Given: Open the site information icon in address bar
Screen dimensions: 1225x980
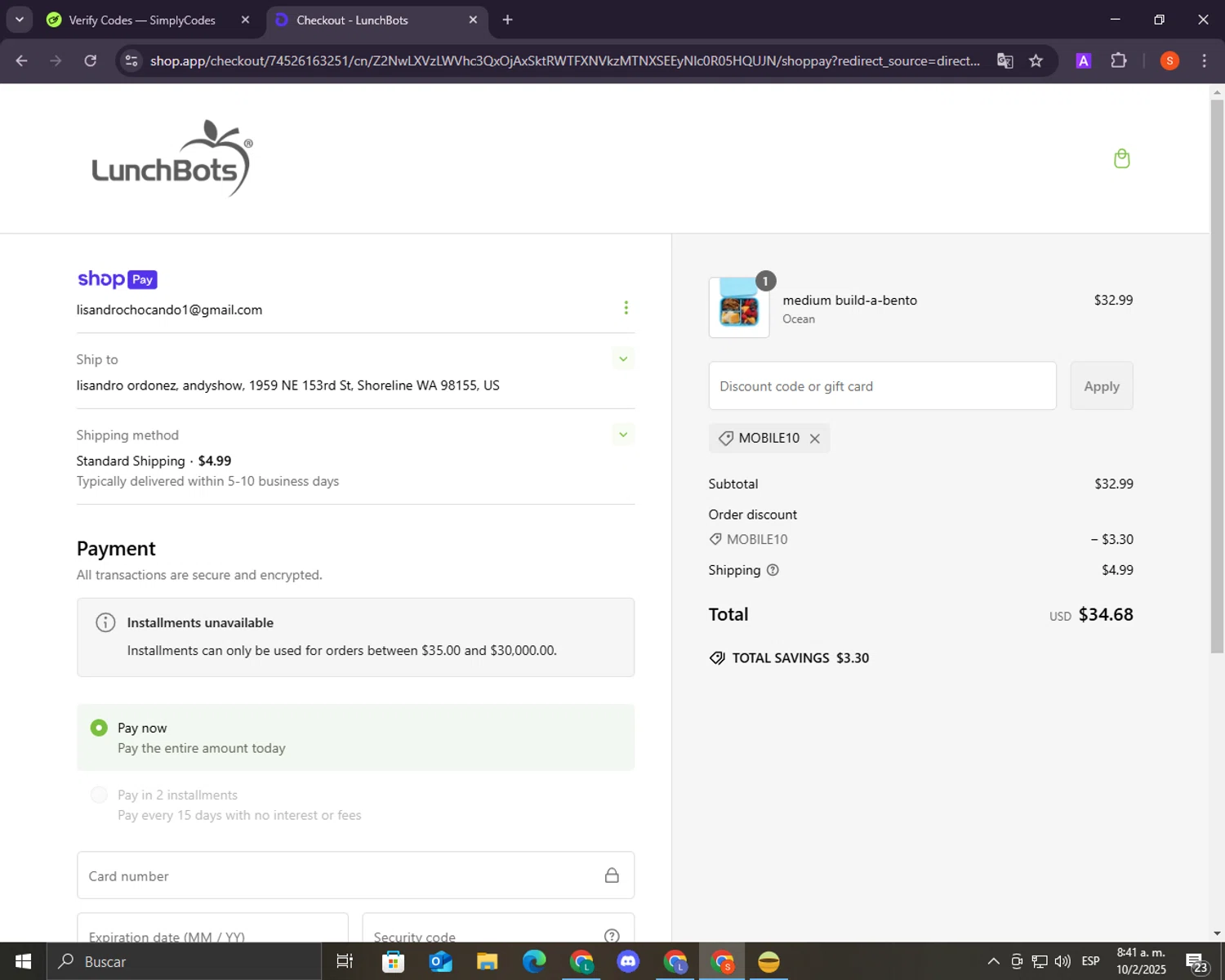Looking at the screenshot, I should 131,61.
